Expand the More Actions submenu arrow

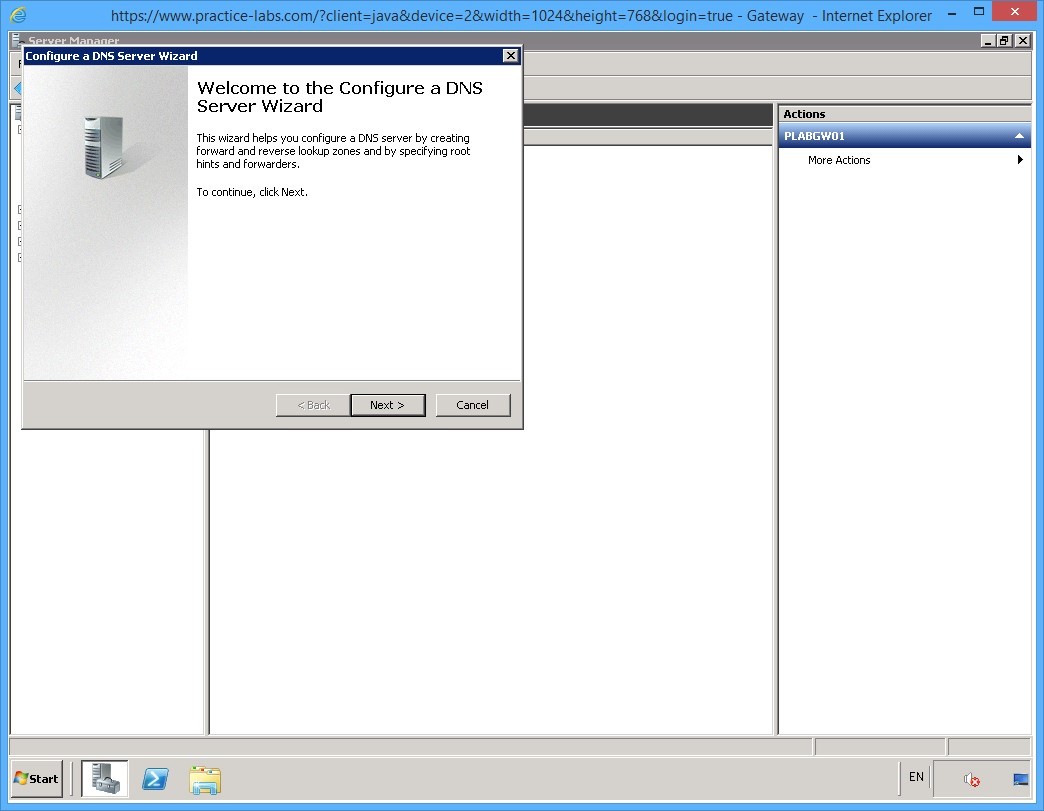(x=1020, y=160)
